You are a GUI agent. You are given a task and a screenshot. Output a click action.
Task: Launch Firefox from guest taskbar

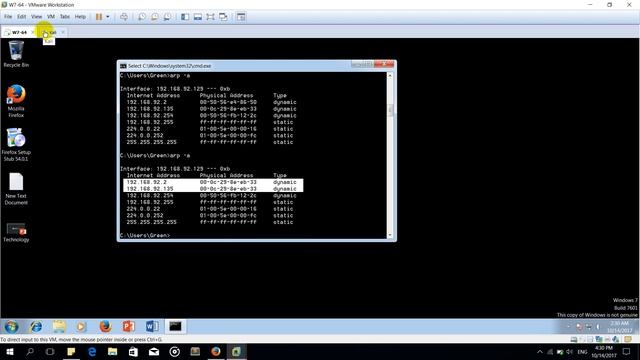coord(105,327)
